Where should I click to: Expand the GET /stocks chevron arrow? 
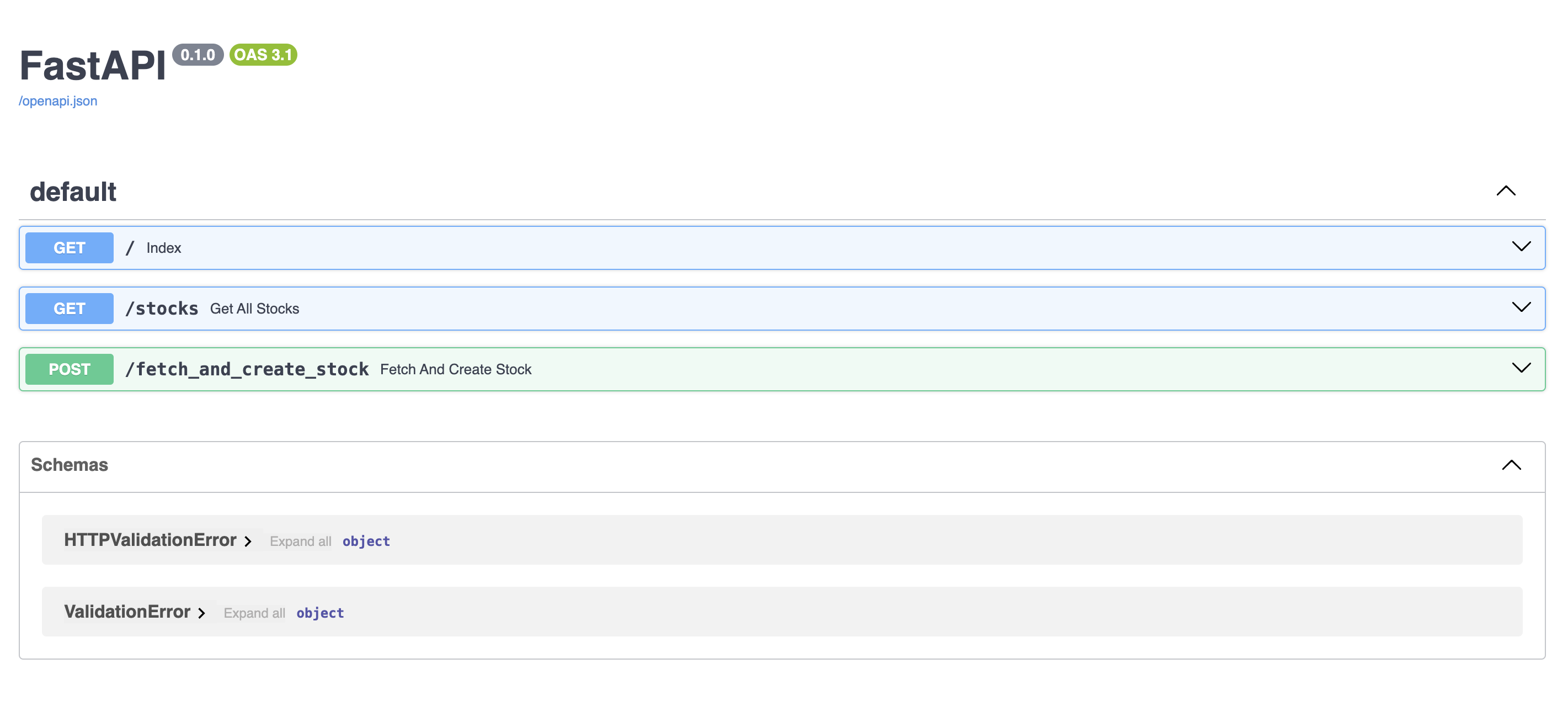coord(1521,308)
